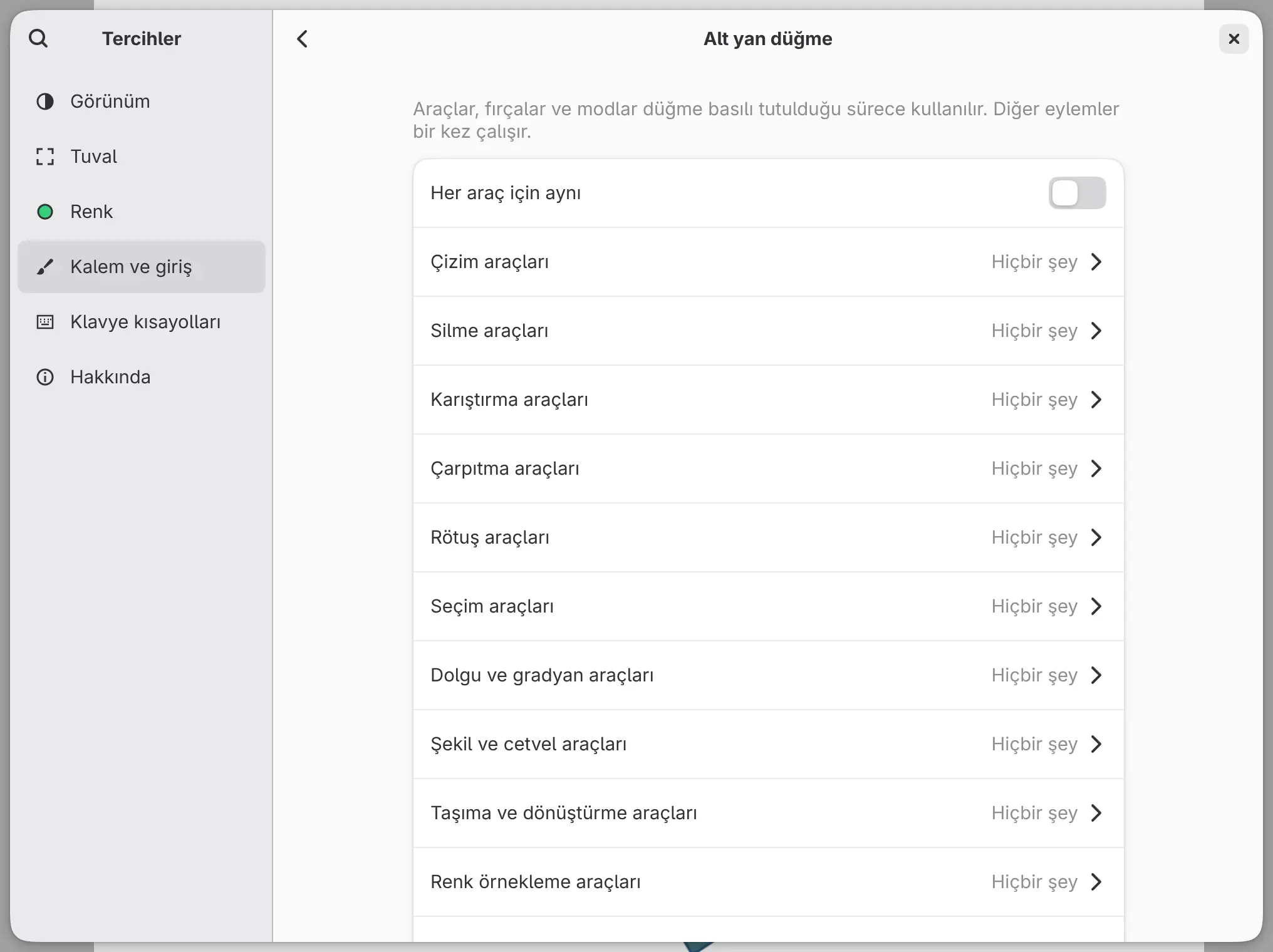
Task: Click the Tuval canvas brackets icon
Action: pyautogui.click(x=45, y=157)
